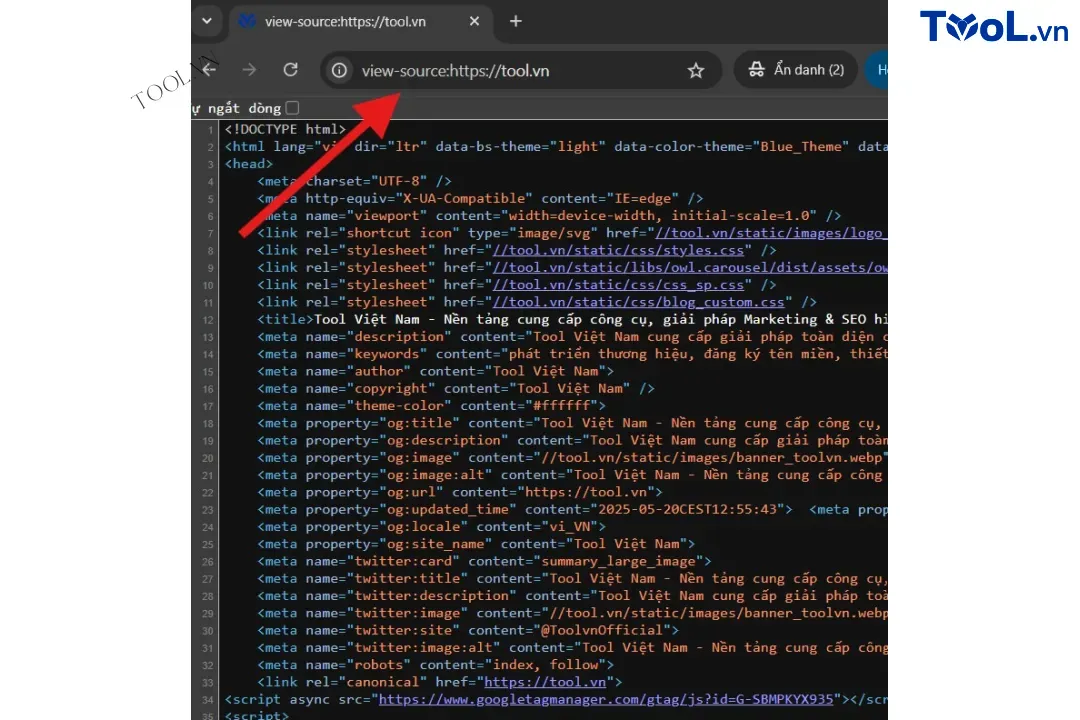This screenshot has width=1080, height=720.
Task: Reload the page
Action: coord(291,70)
